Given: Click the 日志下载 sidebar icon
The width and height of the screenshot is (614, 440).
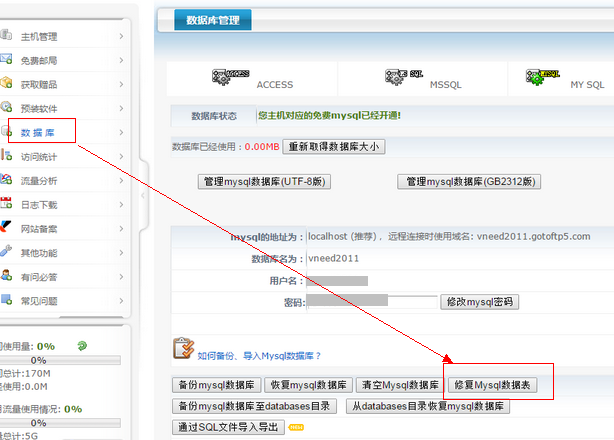Looking at the screenshot, I should [7, 204].
